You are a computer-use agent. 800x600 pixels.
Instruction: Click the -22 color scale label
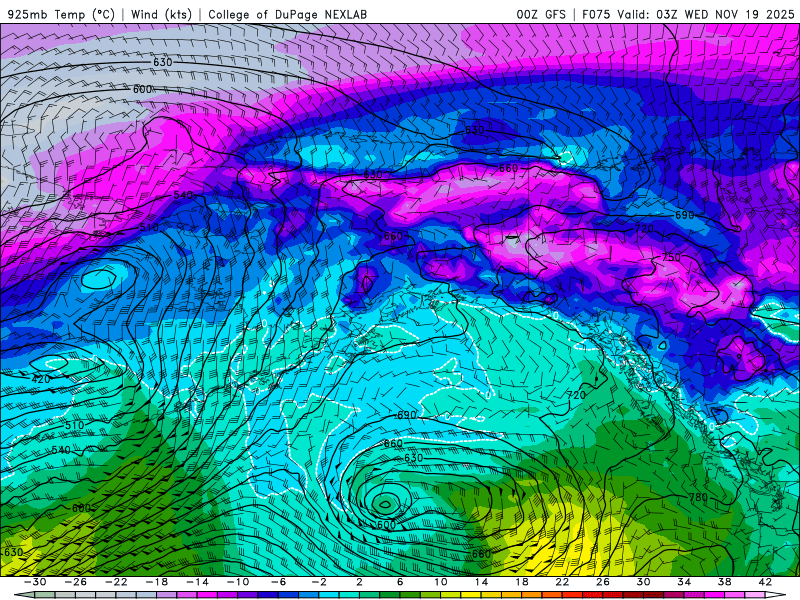[x=116, y=582]
